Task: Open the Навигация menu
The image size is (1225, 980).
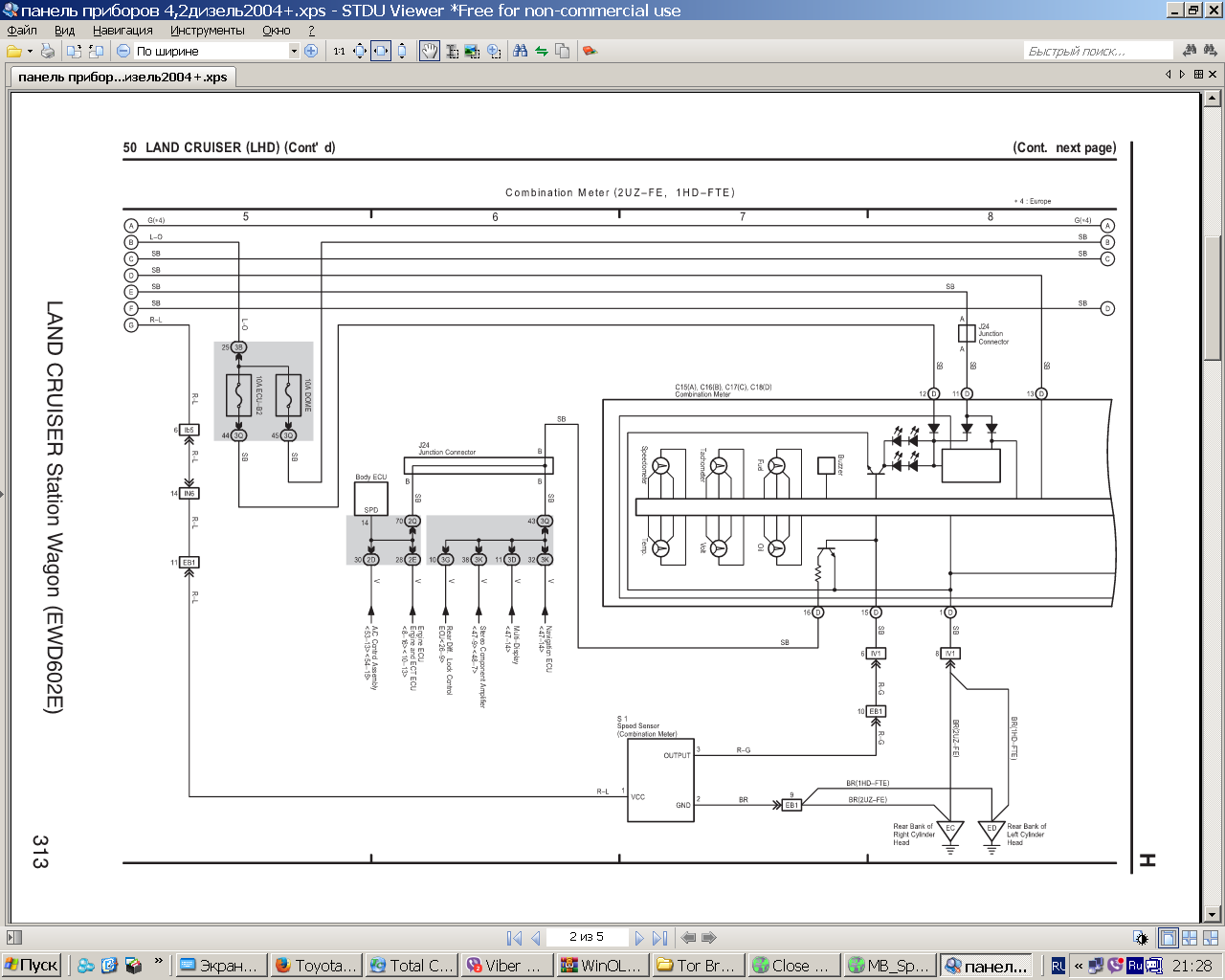Action: click(122, 31)
